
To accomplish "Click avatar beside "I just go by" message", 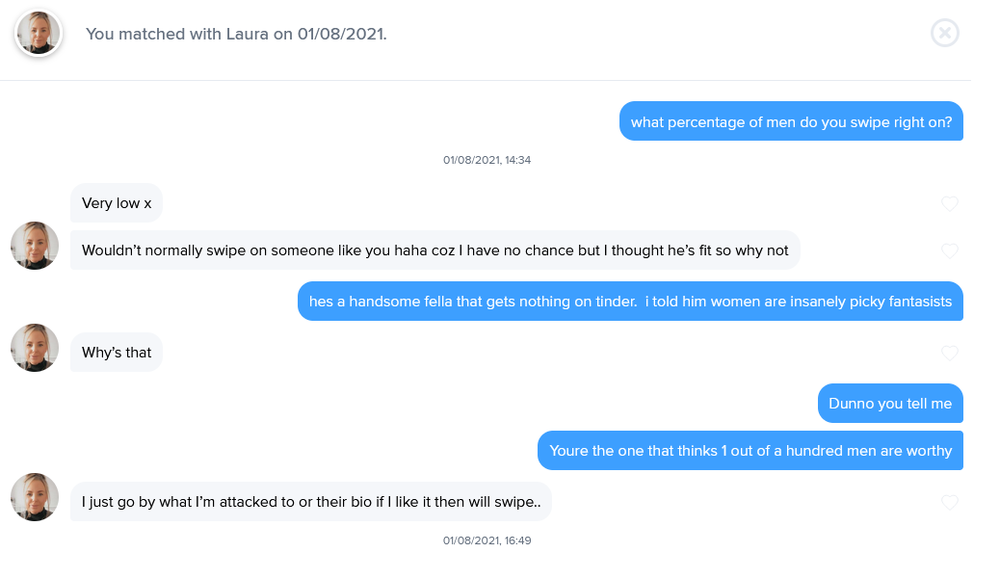I will point(34,497).
